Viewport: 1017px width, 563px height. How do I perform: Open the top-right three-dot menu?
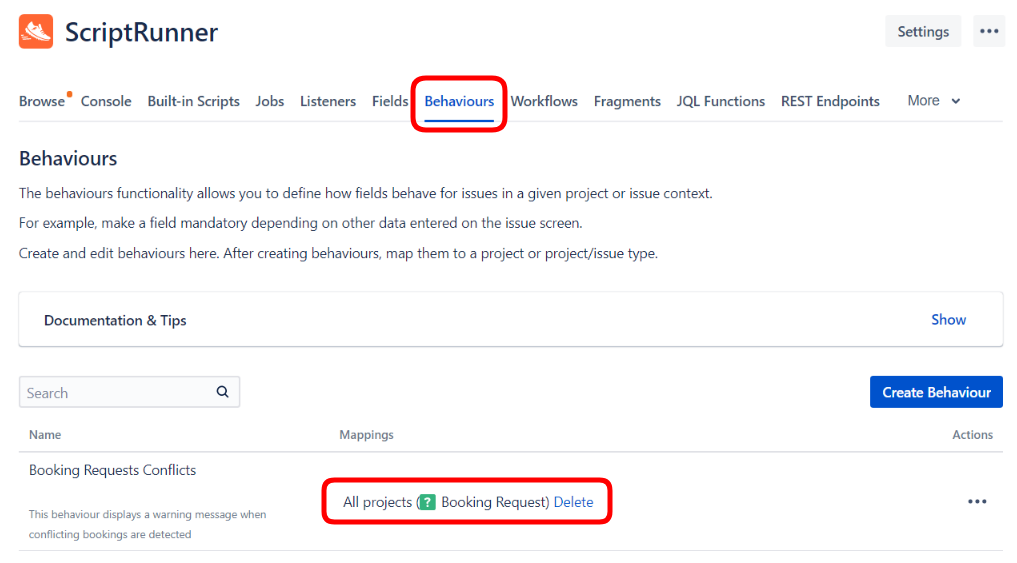[989, 31]
